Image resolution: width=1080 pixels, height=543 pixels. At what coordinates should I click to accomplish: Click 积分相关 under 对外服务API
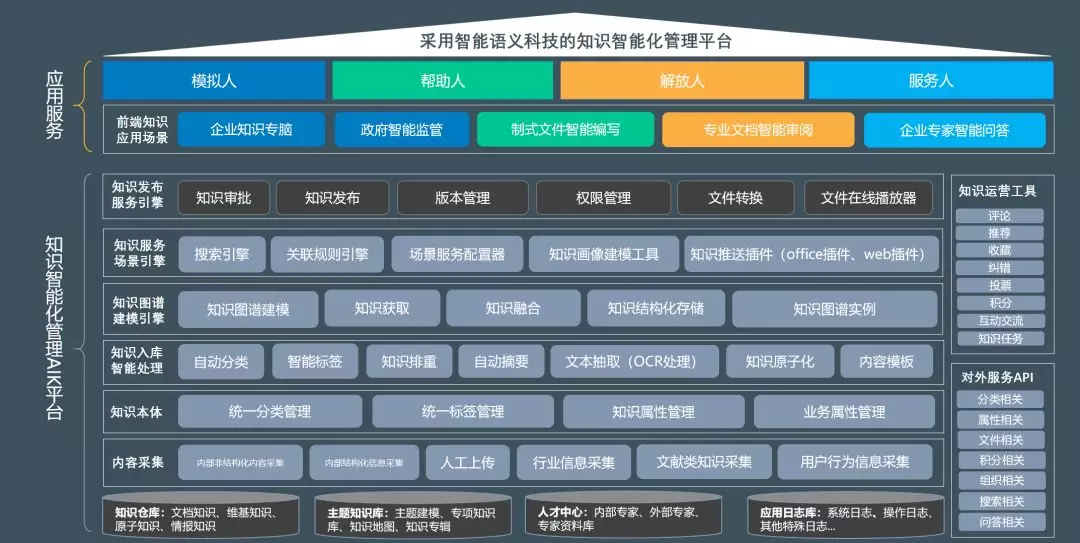coord(1000,460)
